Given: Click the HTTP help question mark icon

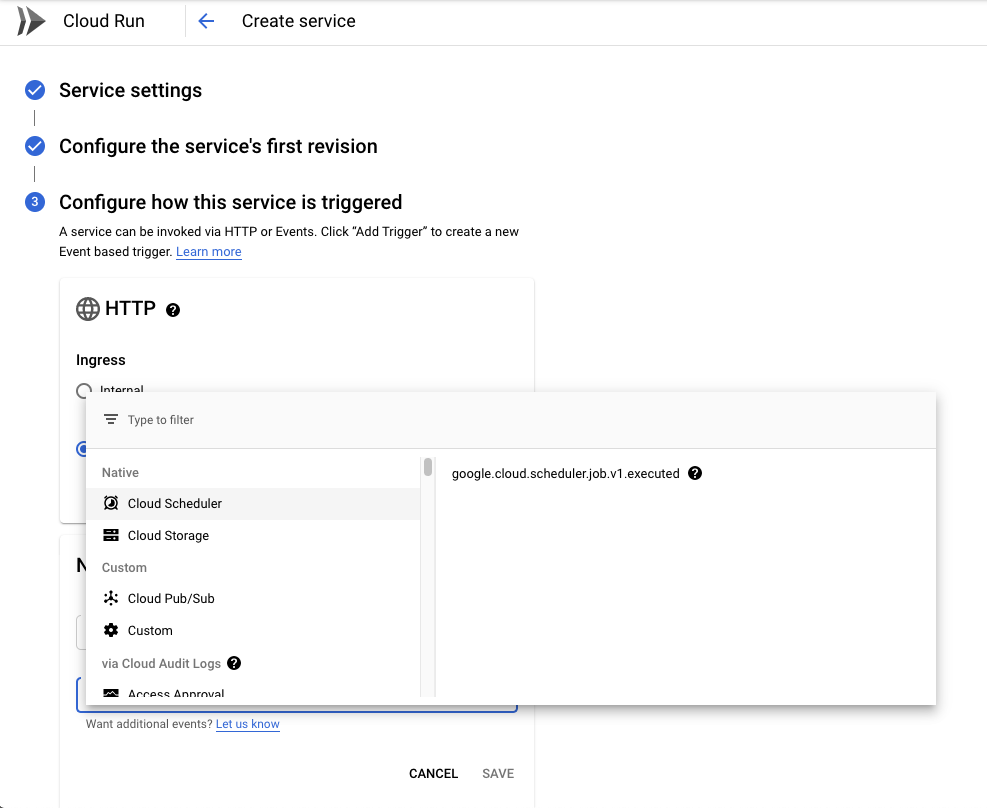Looking at the screenshot, I should click(x=173, y=310).
